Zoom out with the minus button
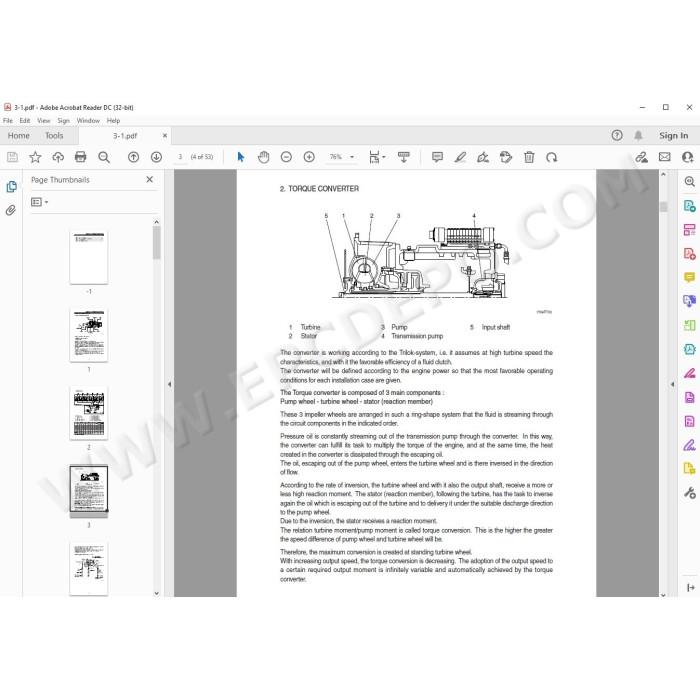The width and height of the screenshot is (700, 700). pos(286,157)
